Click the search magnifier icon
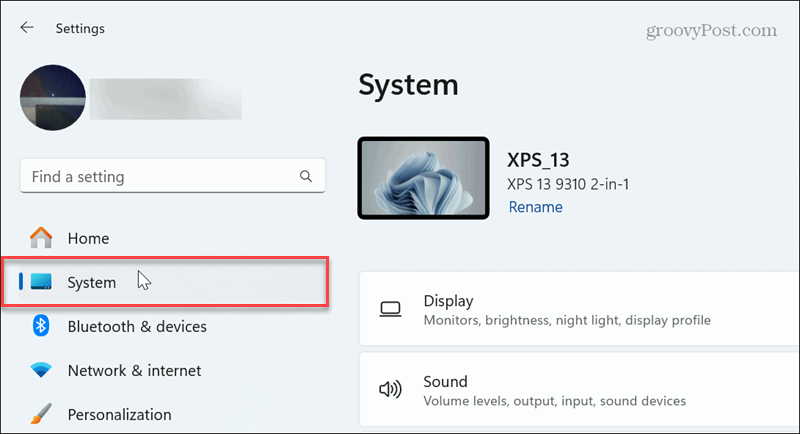This screenshot has width=800, height=434. pos(306,176)
